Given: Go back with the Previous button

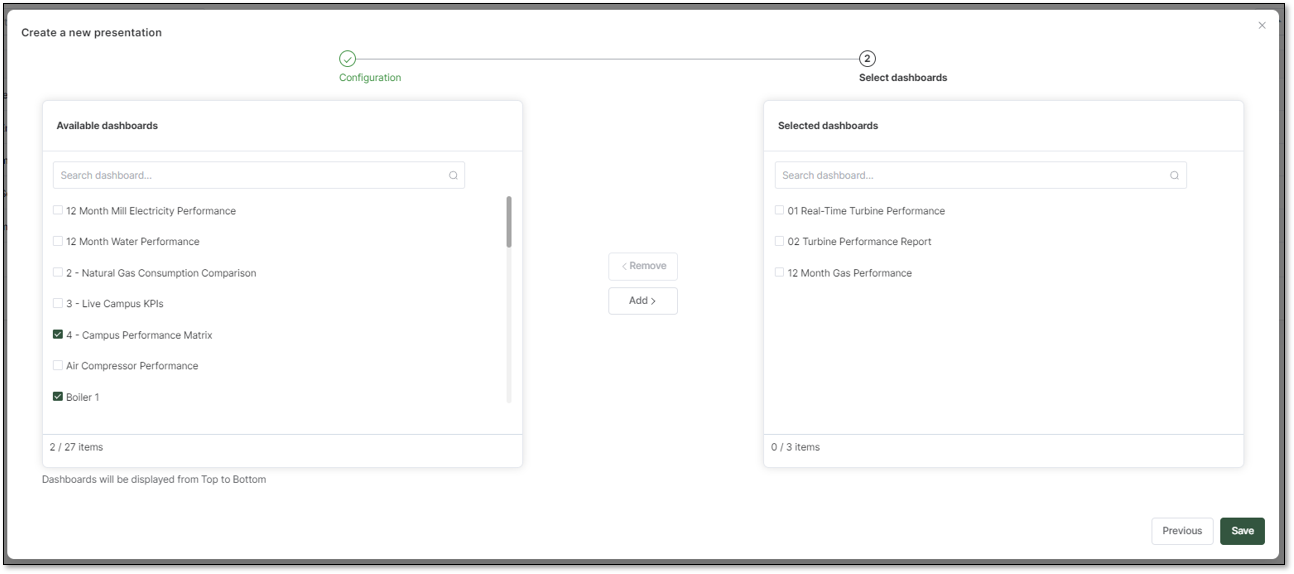Looking at the screenshot, I should (x=1182, y=531).
